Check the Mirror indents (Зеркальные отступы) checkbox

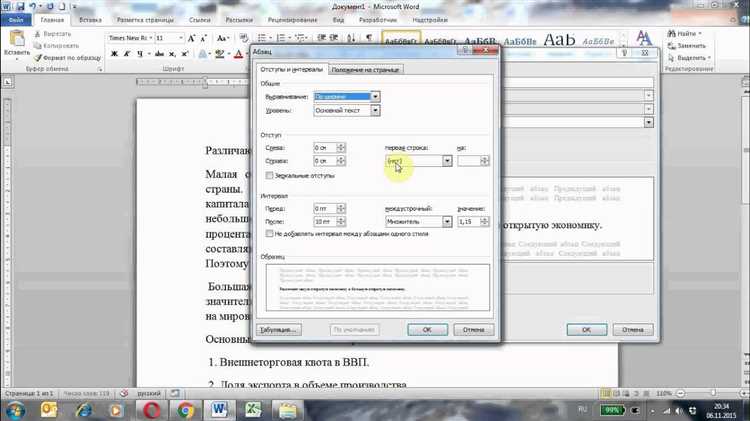coord(269,176)
